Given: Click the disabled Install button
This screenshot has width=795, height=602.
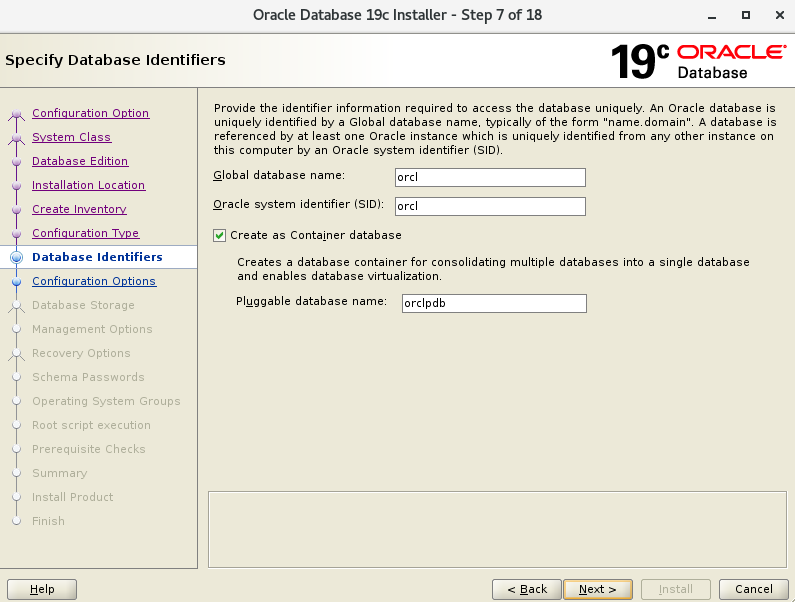Looking at the screenshot, I should tap(676, 589).
